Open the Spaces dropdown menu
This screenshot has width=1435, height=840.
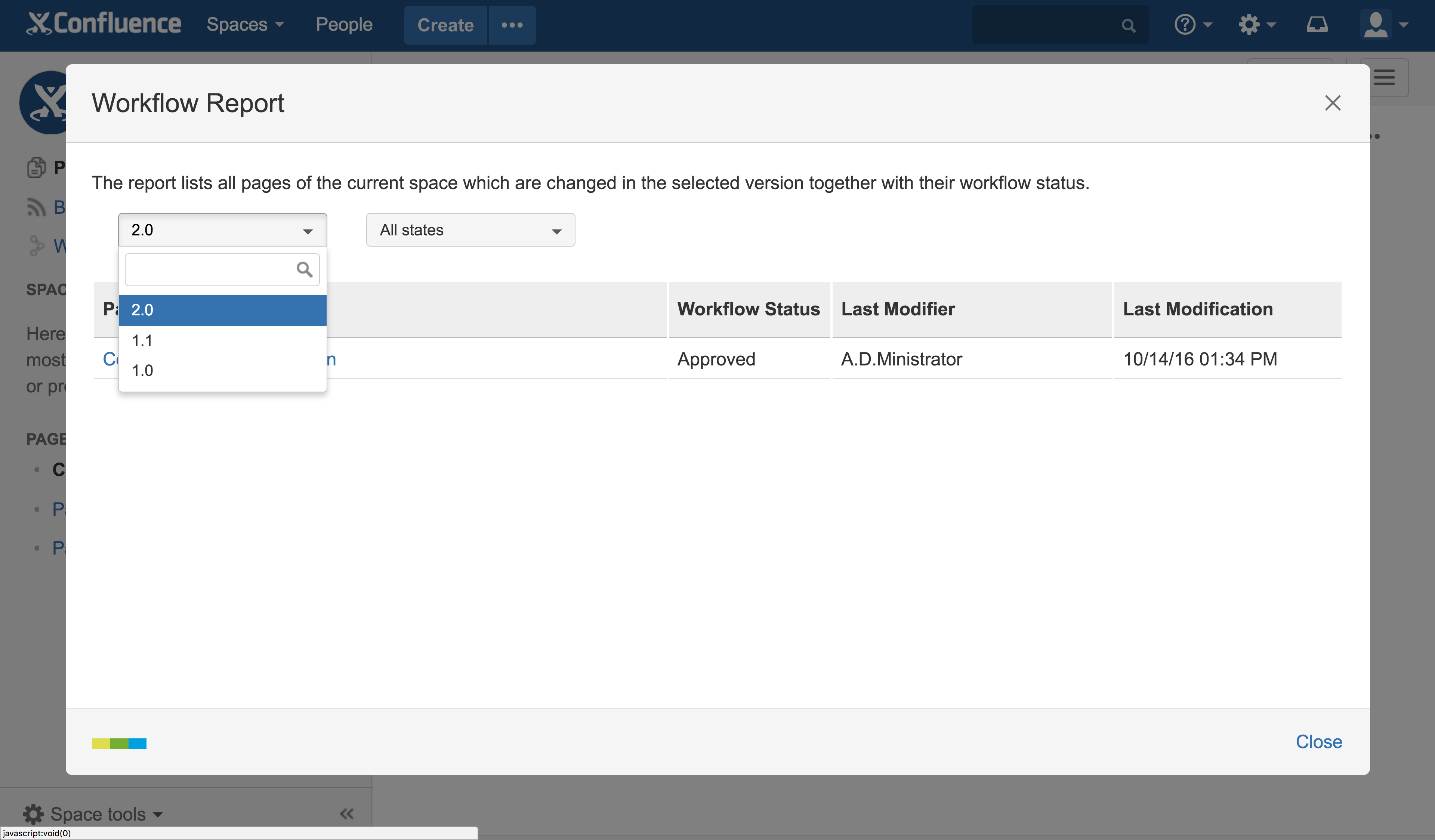pyautogui.click(x=245, y=25)
